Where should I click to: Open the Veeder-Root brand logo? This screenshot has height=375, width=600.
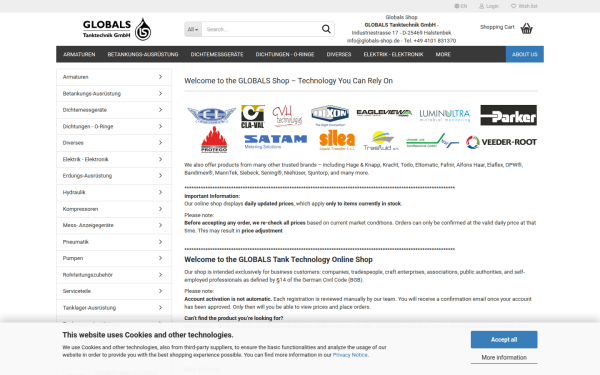501,142
